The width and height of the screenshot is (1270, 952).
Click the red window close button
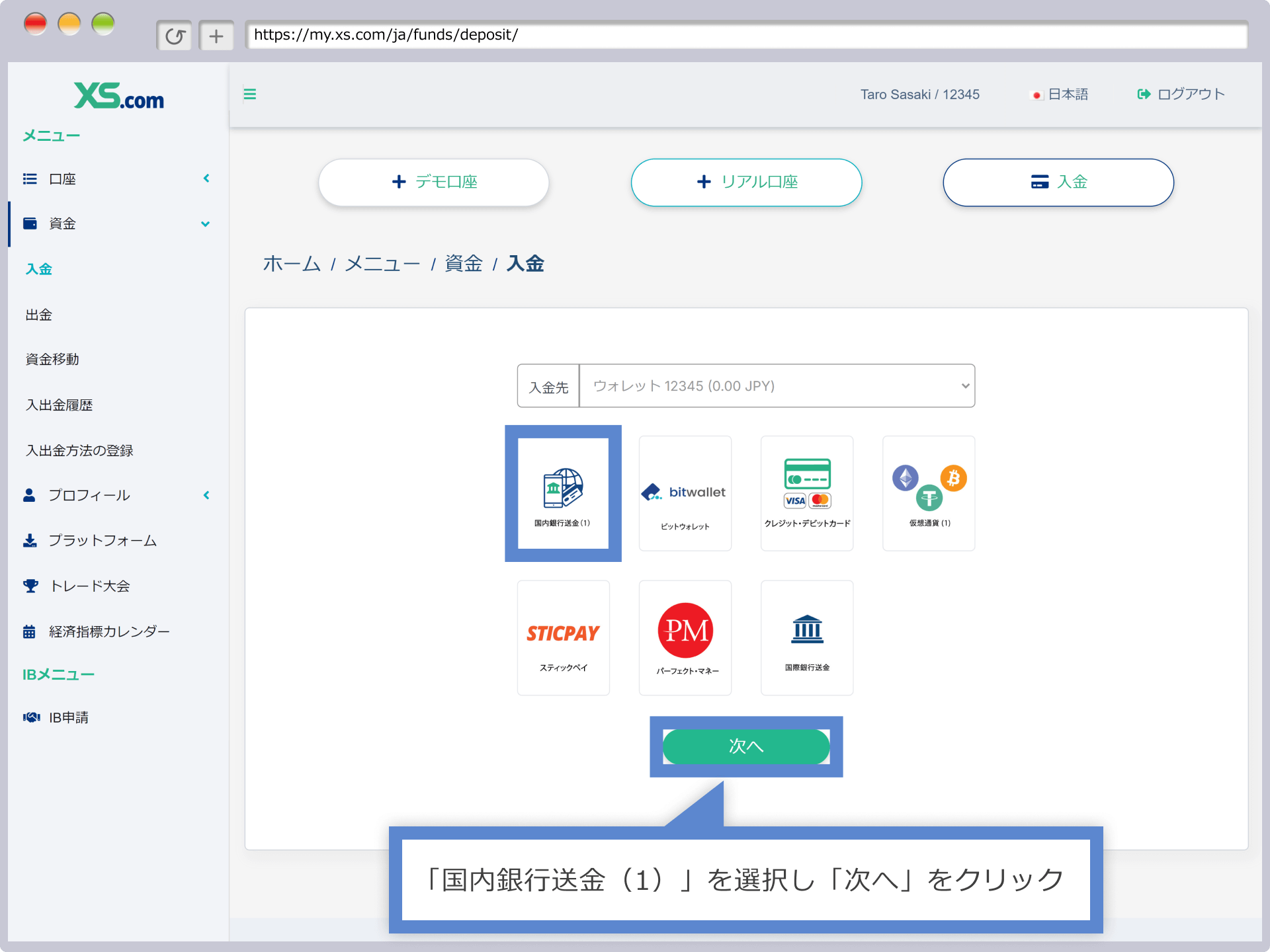[x=35, y=24]
